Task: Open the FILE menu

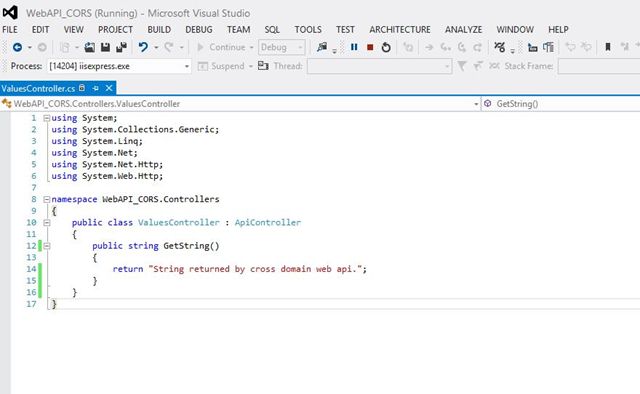Action: point(10,30)
